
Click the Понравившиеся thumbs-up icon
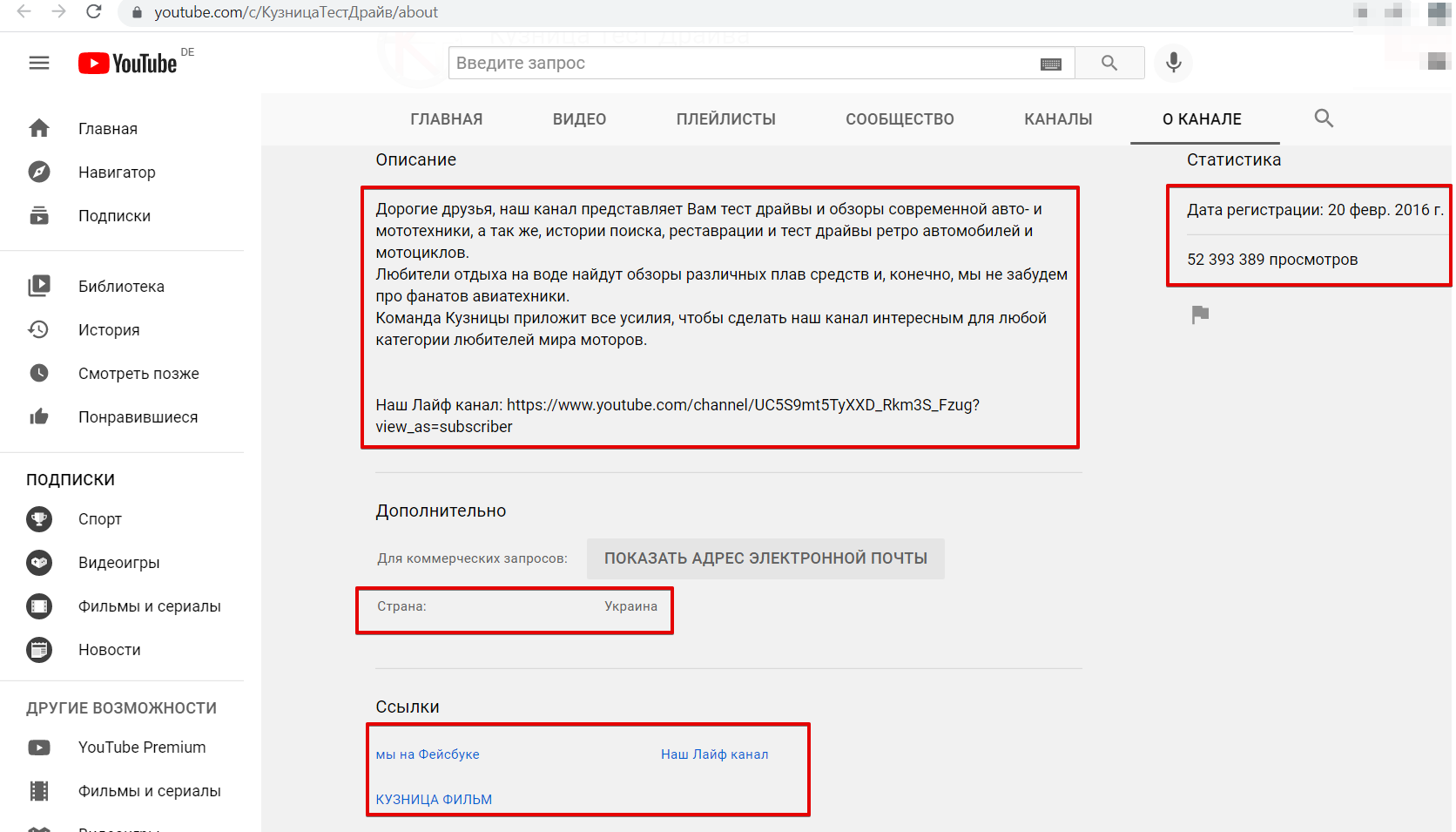pyautogui.click(x=39, y=416)
